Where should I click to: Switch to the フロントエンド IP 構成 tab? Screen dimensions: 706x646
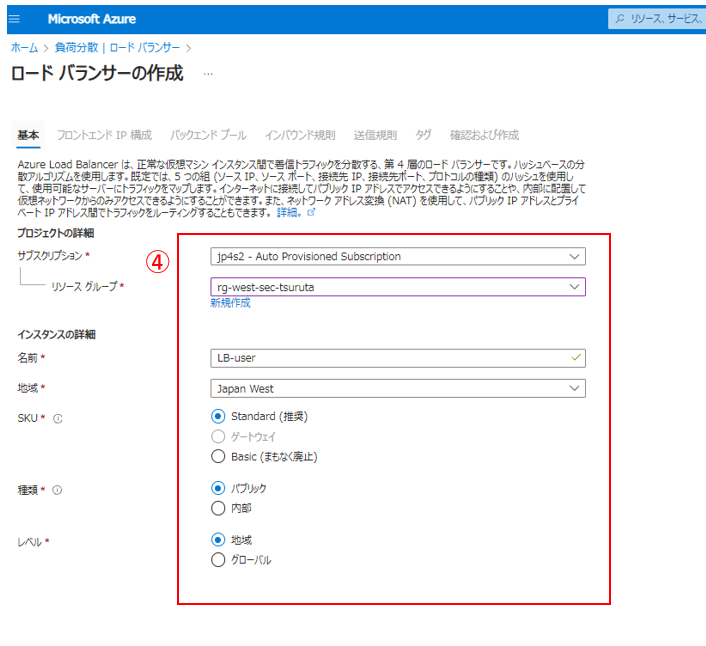pyautogui.click(x=104, y=135)
